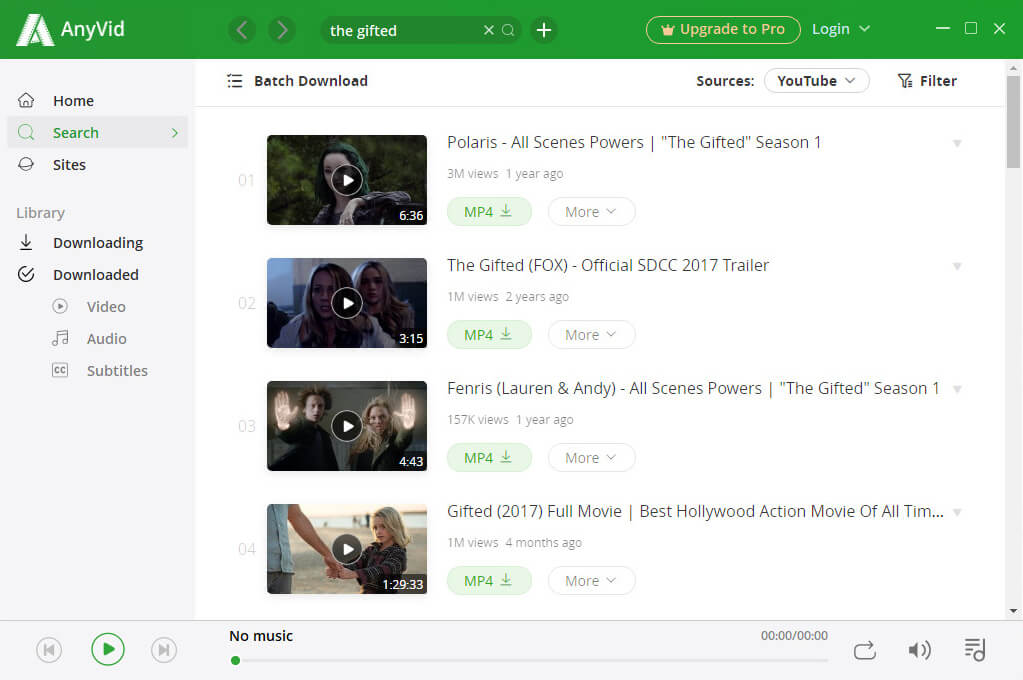The height and width of the screenshot is (680, 1023).
Task: Play the Gifted (2017) Full Movie thumbnail
Action: coord(347,549)
